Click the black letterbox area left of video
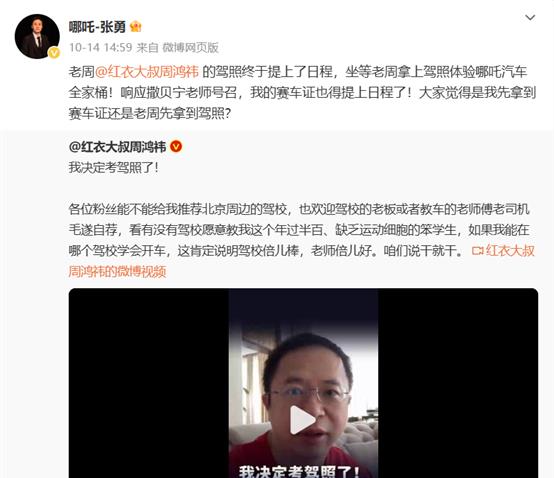The height and width of the screenshot is (478, 554). coord(149,383)
